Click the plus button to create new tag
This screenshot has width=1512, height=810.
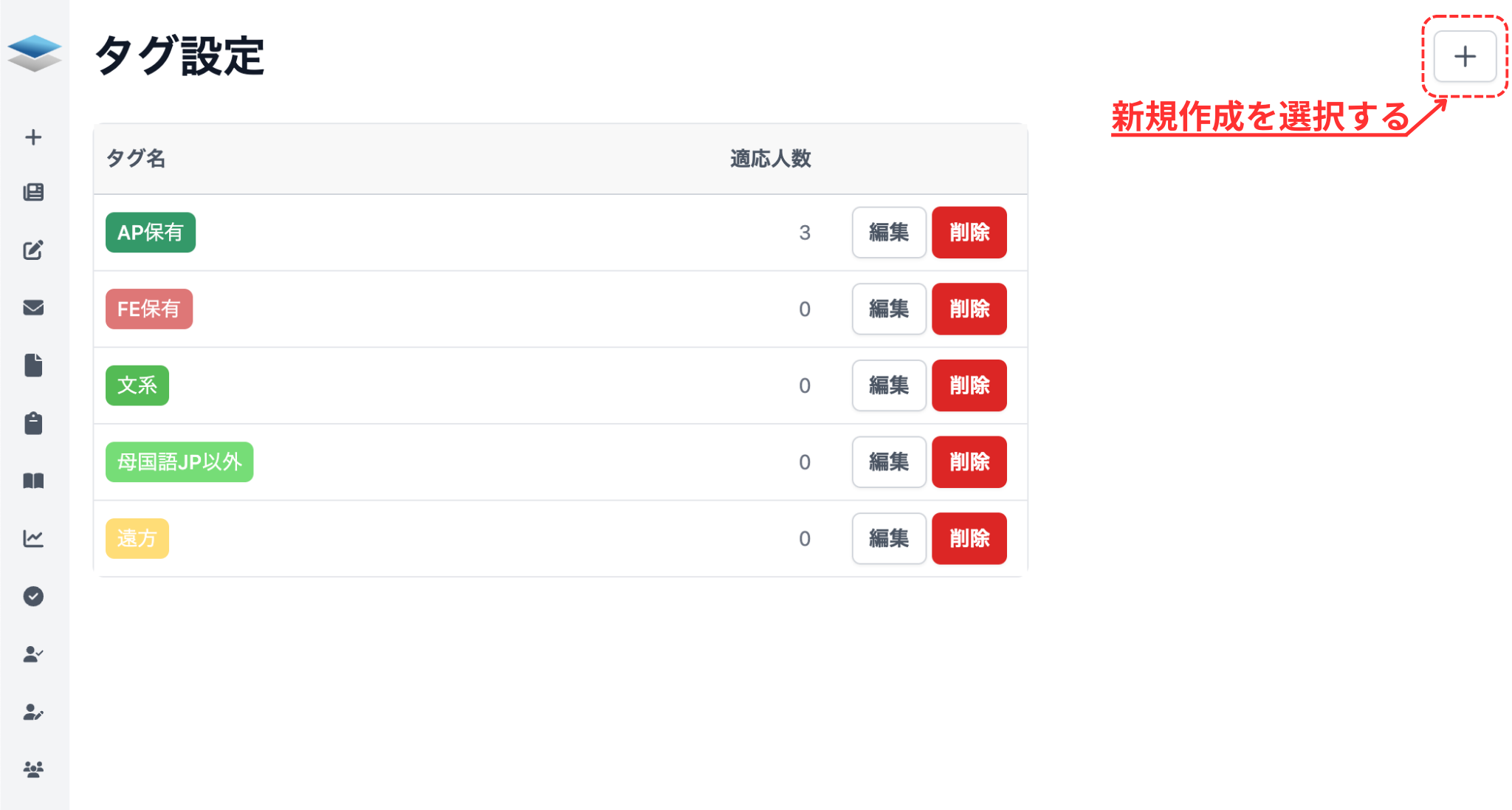pos(1464,56)
